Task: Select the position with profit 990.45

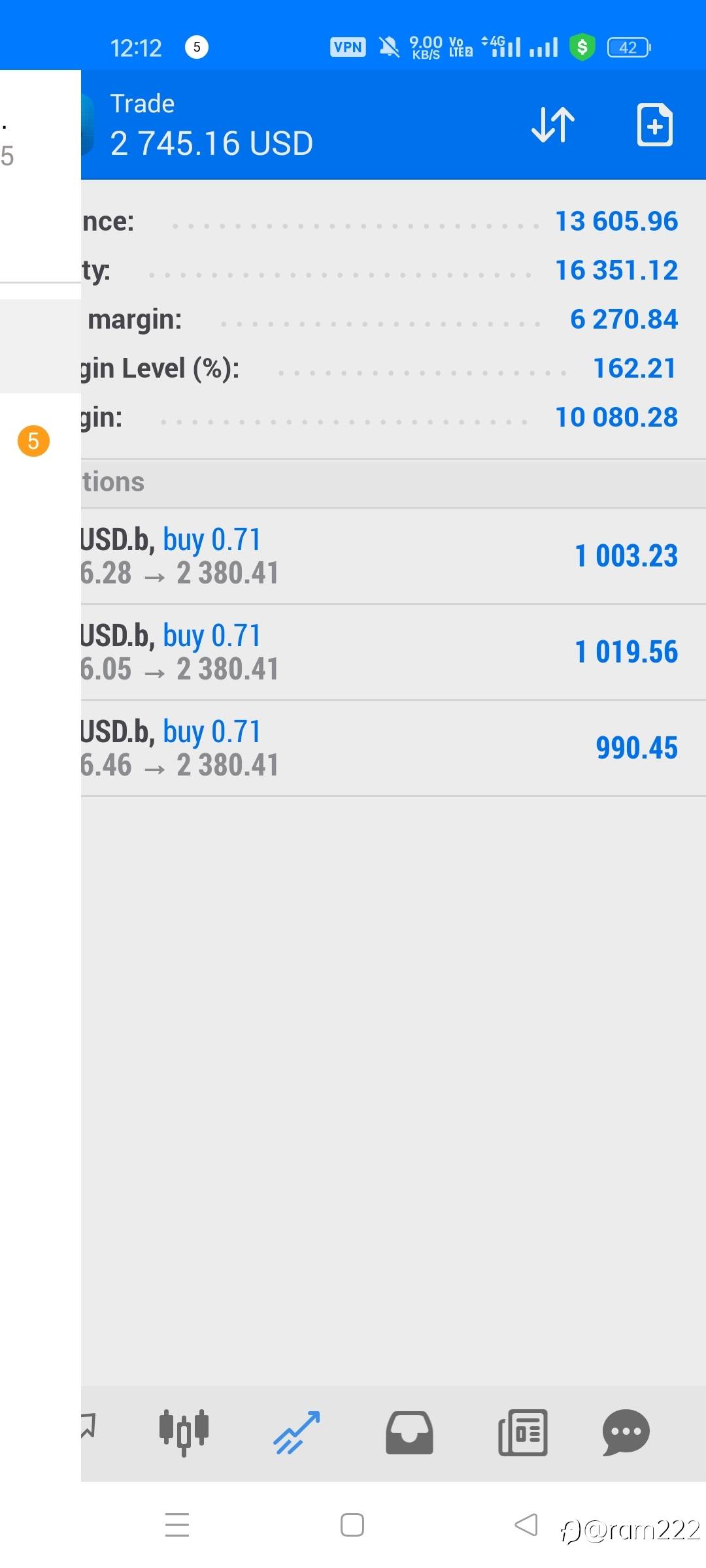Action: (392, 748)
